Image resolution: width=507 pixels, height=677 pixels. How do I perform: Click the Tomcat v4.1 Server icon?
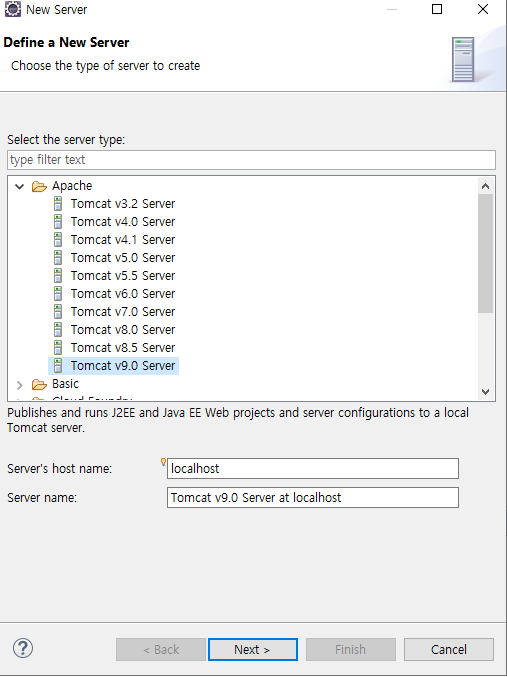point(58,240)
